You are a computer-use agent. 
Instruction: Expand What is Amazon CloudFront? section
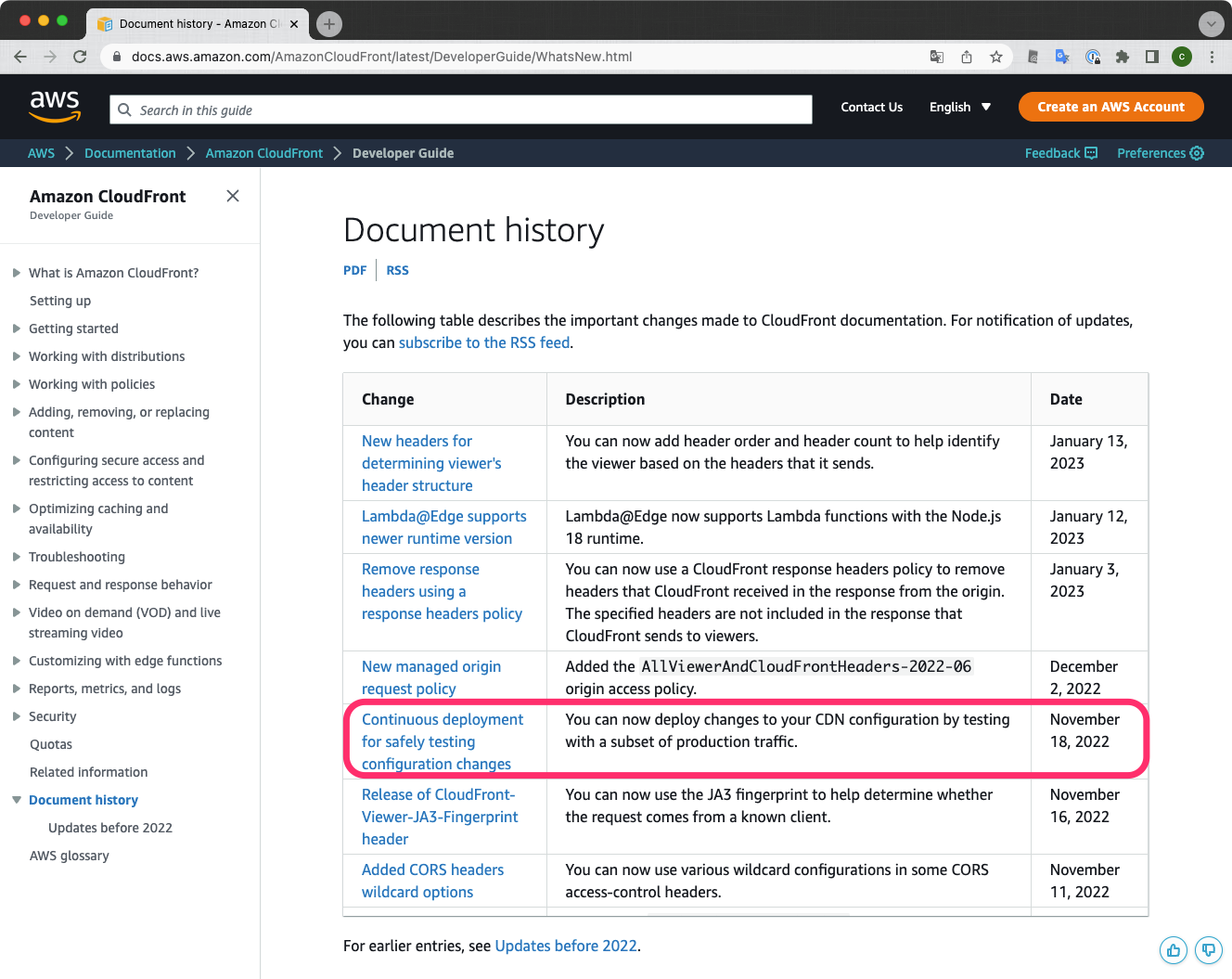tap(17, 273)
